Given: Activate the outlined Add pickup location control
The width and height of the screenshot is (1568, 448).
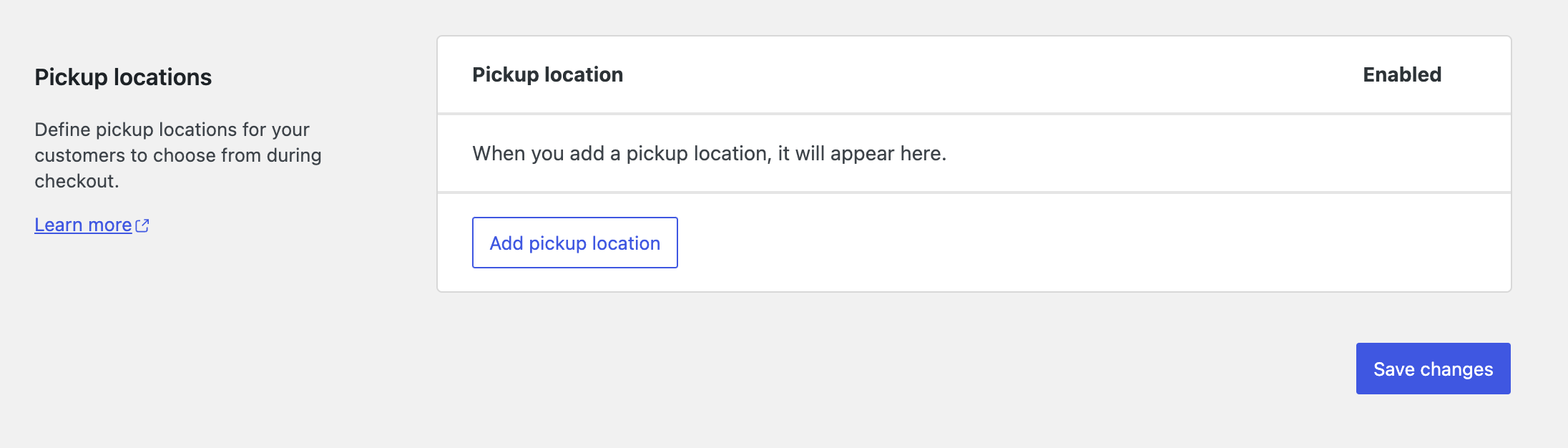Looking at the screenshot, I should coord(574,243).
